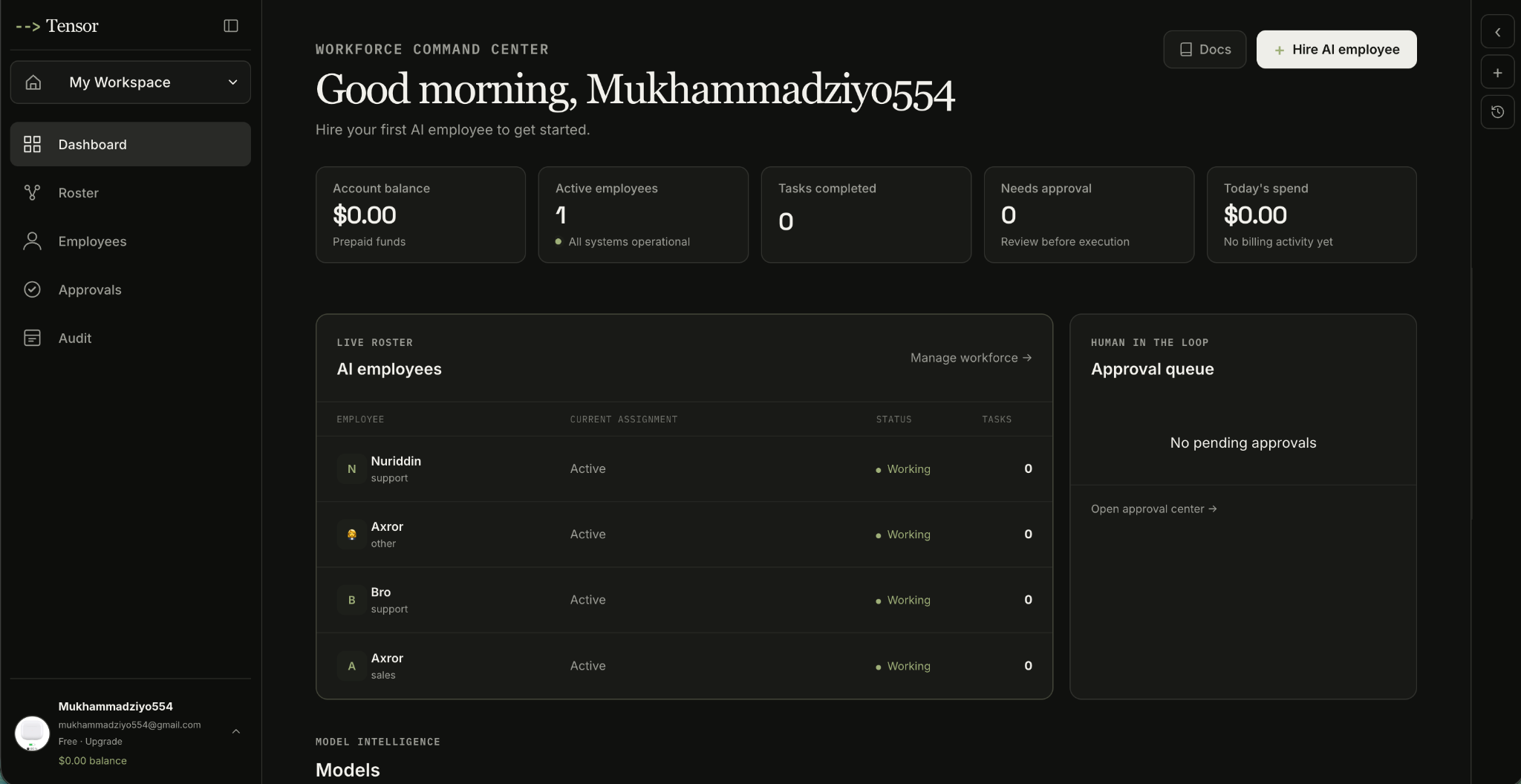
Task: Open the My Workspace dropdown
Action: (131, 82)
